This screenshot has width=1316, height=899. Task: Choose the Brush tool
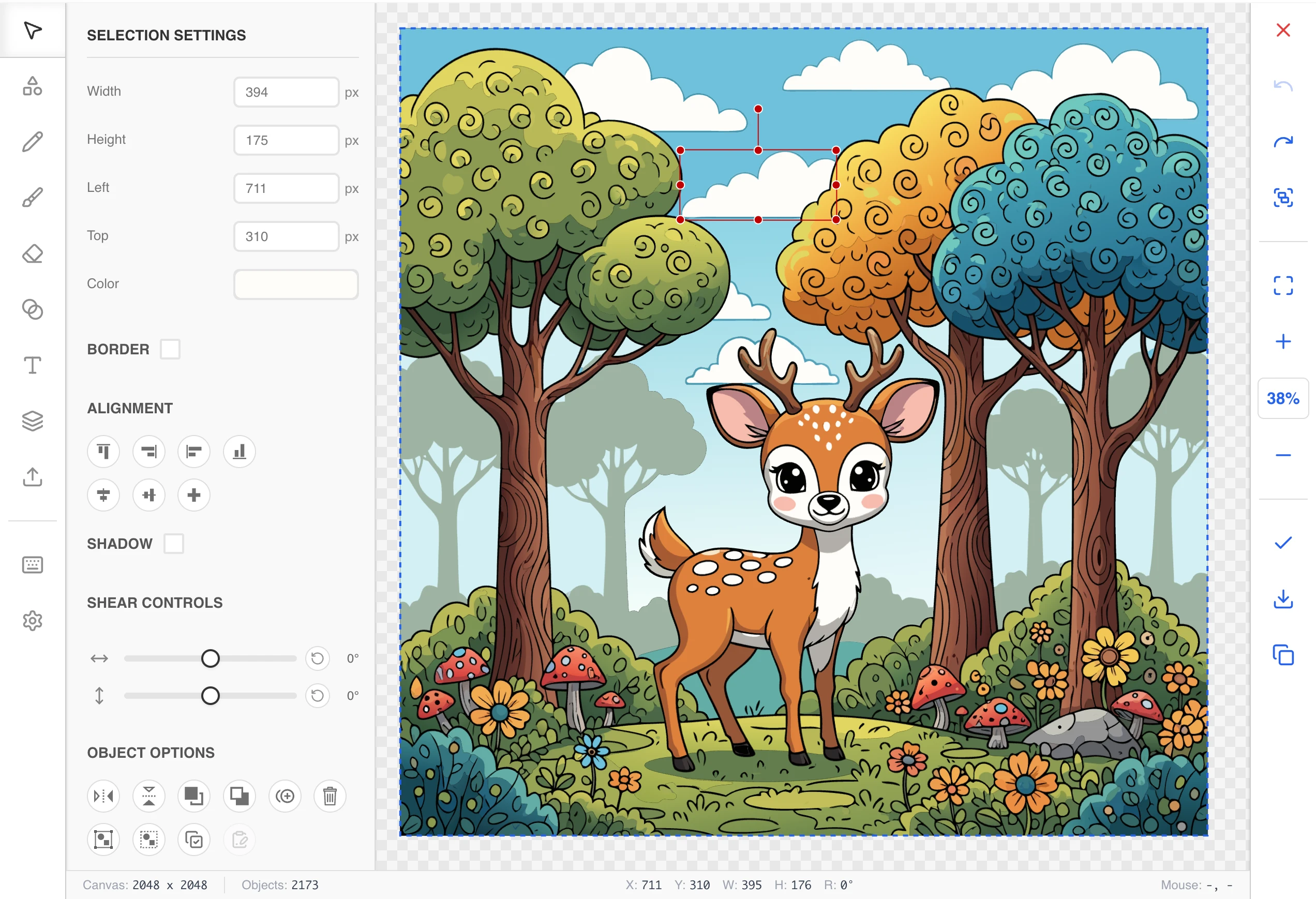tap(32, 198)
